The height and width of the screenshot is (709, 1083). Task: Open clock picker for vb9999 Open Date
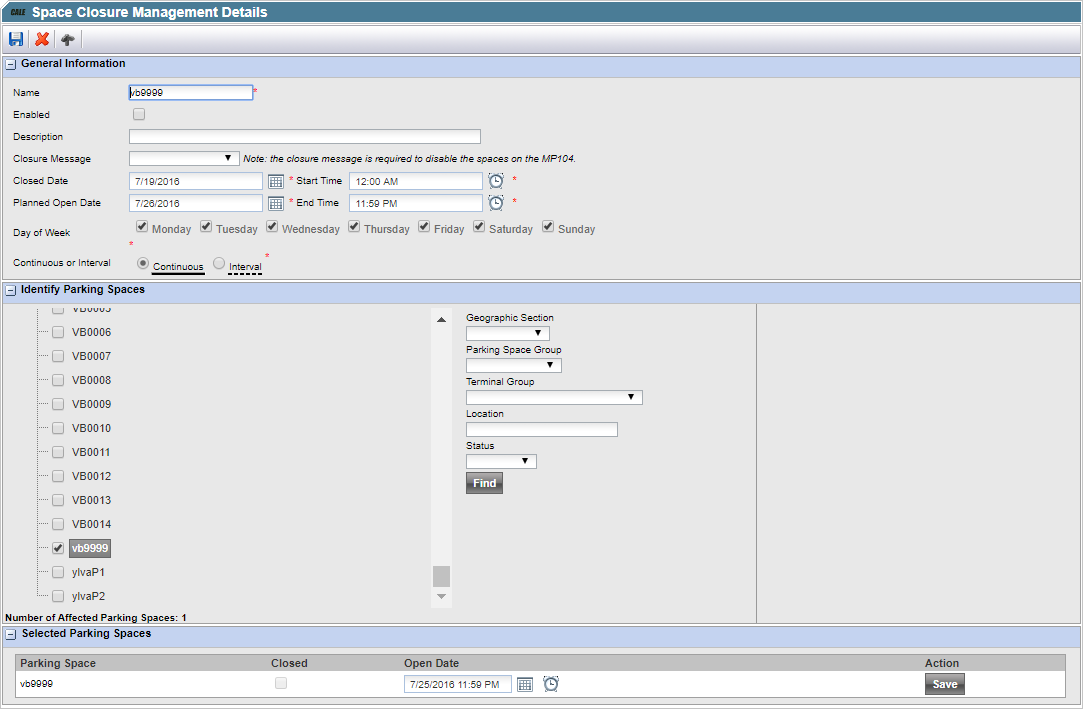(x=550, y=683)
